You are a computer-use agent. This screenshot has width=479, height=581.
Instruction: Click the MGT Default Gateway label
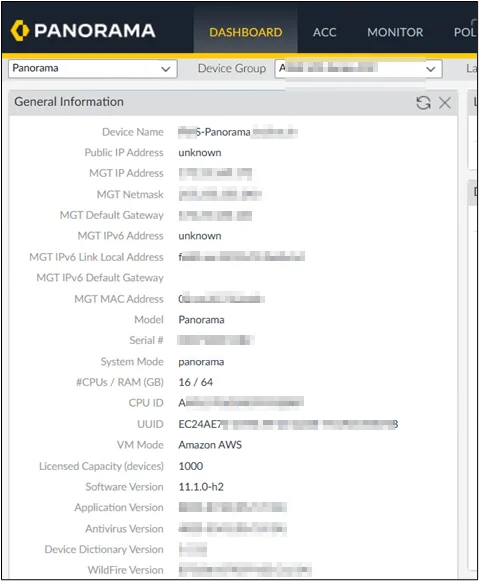112,215
